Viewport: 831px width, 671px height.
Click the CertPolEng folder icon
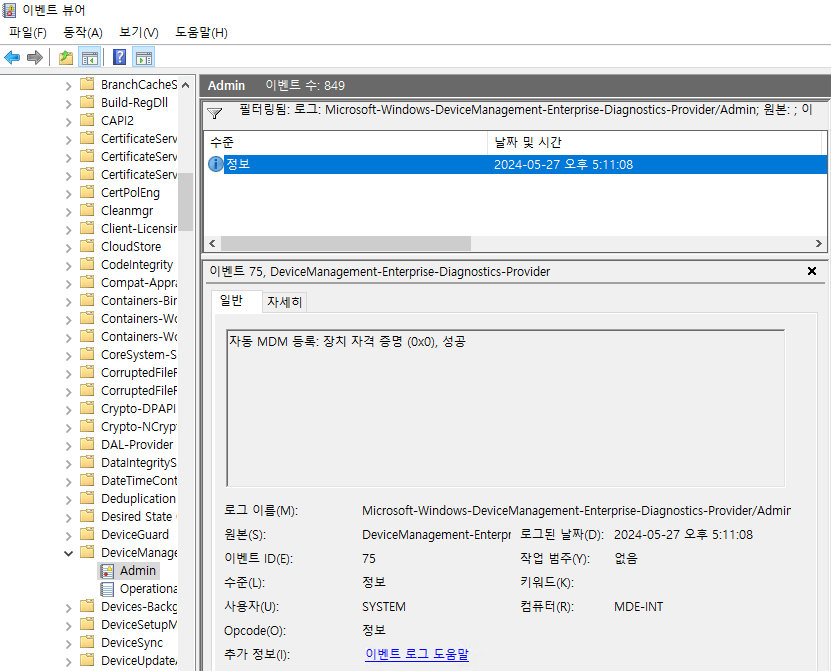click(x=87, y=192)
